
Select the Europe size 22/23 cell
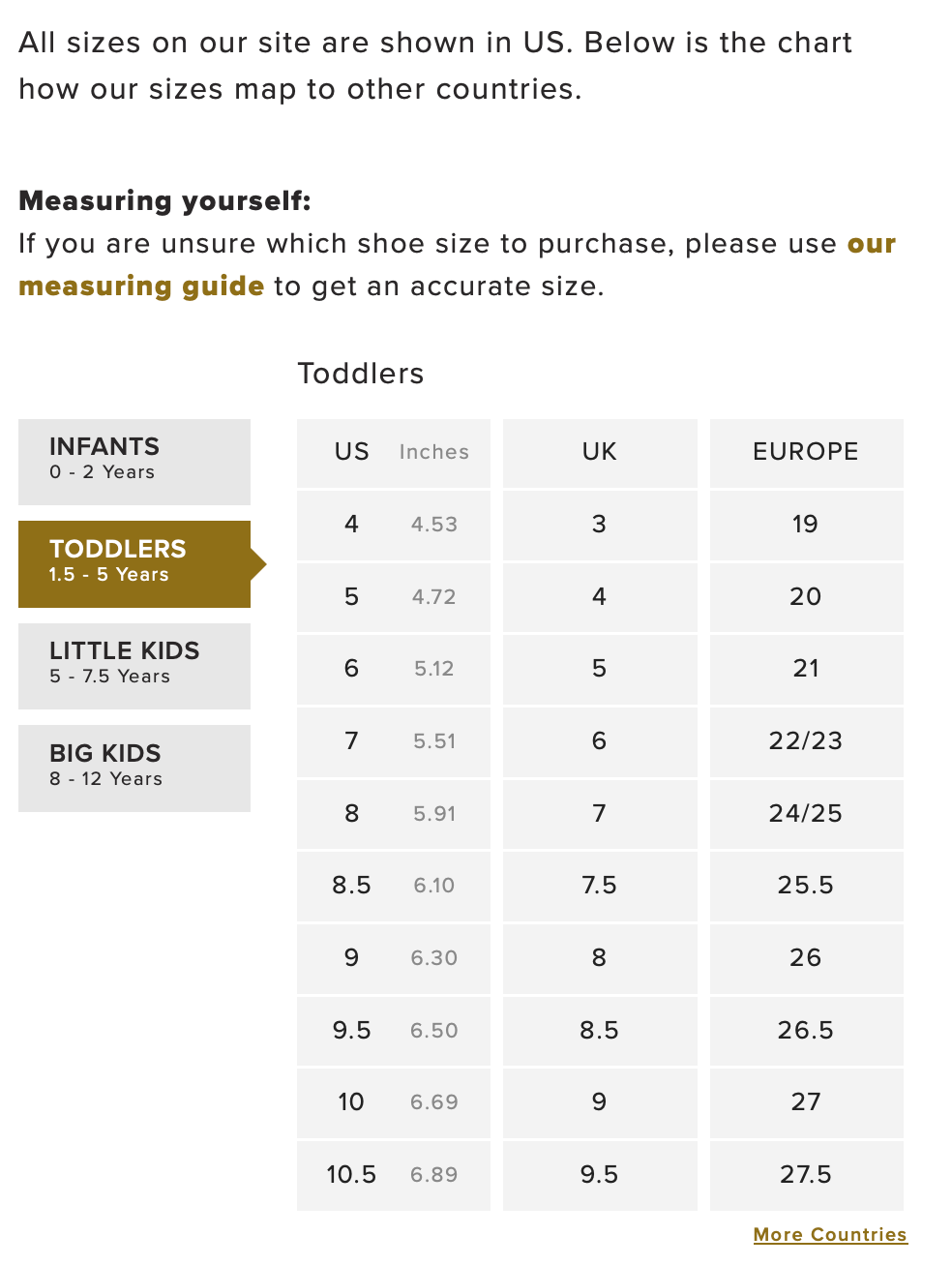[x=806, y=741]
